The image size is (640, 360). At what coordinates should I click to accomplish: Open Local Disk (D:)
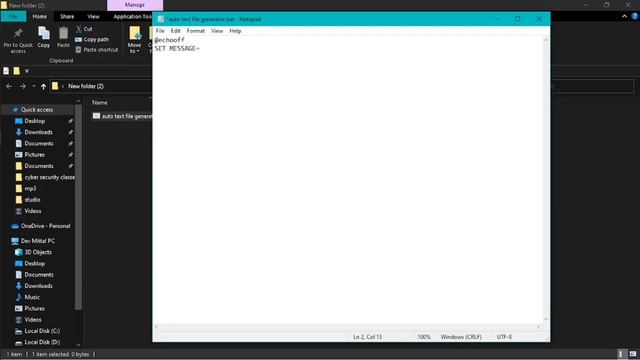pyautogui.click(x=42, y=342)
